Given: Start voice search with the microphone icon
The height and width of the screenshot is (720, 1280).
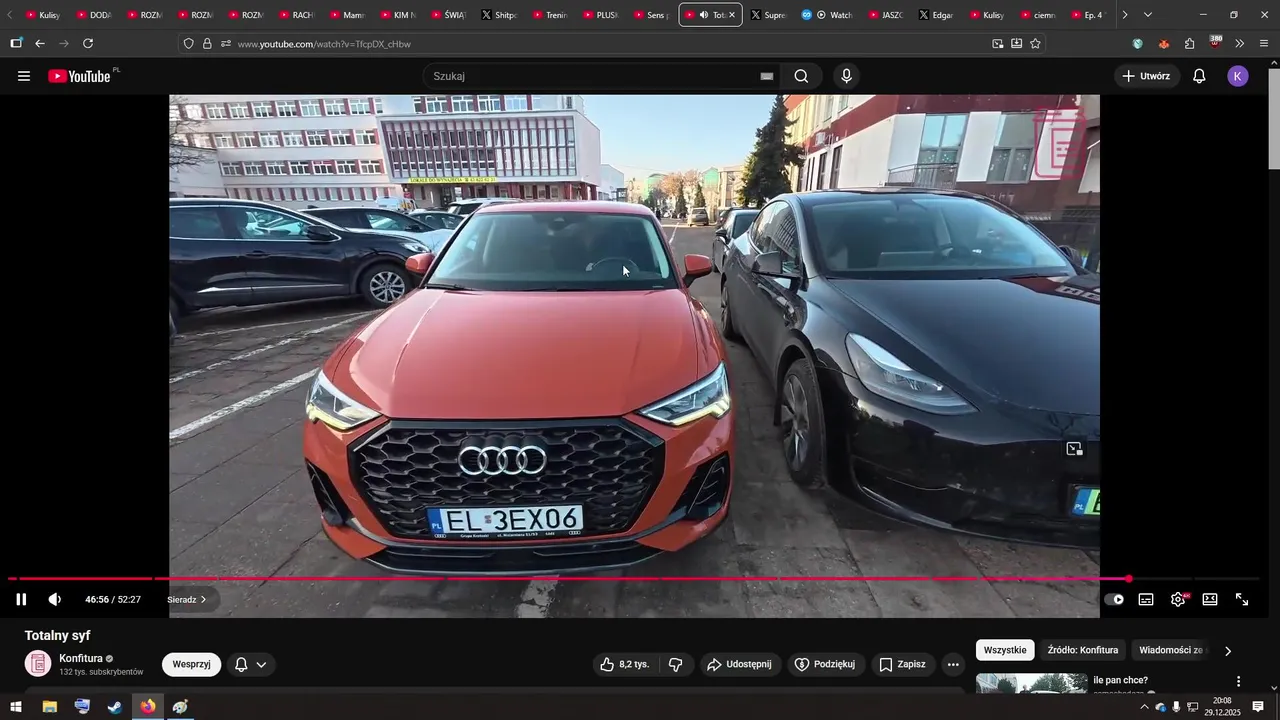Looking at the screenshot, I should click(x=847, y=76).
